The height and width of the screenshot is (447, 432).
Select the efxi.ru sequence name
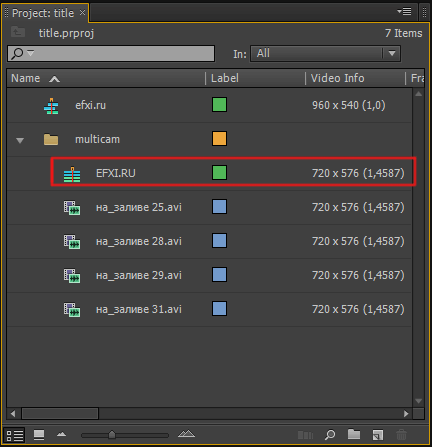point(91,105)
